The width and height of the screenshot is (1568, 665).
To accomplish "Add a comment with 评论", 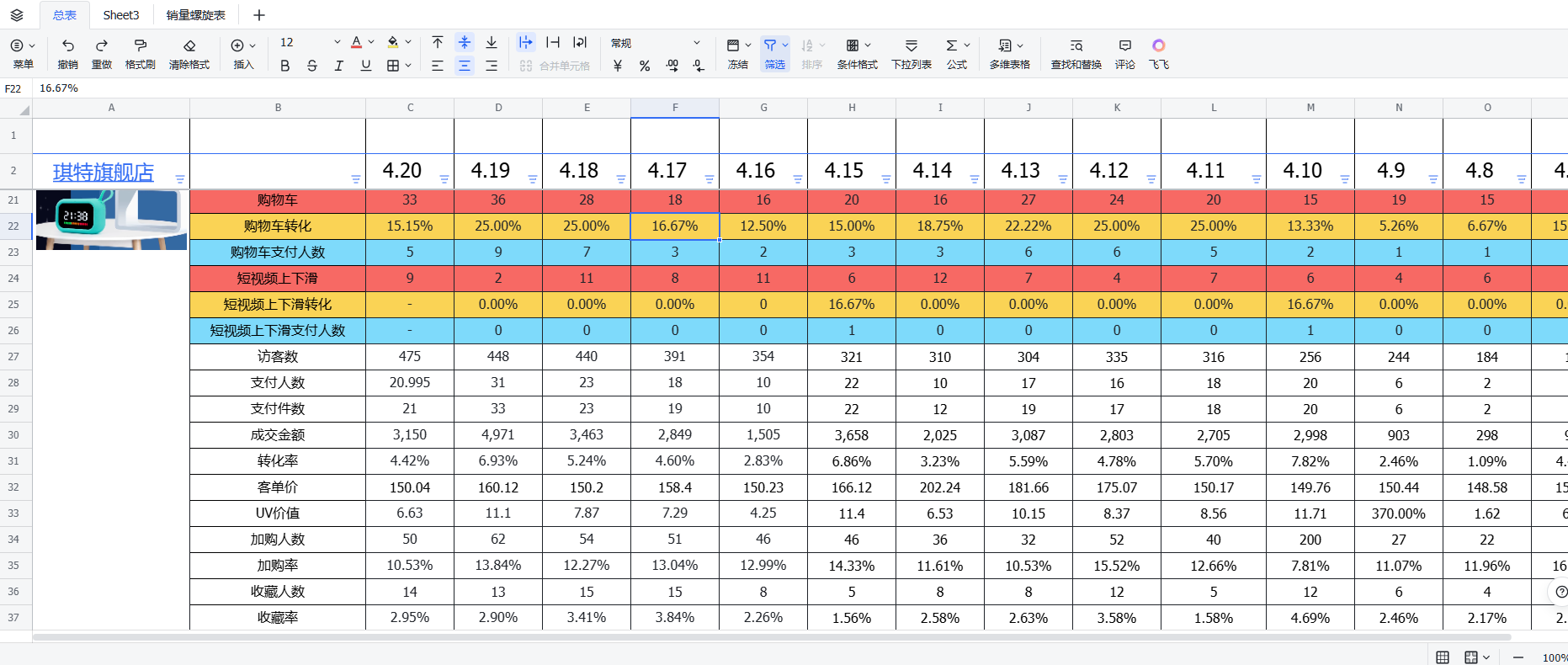I will [x=1125, y=53].
